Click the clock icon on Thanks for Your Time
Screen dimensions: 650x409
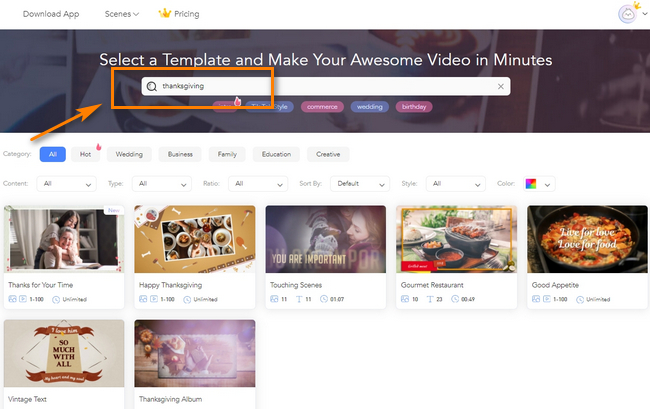coord(56,299)
